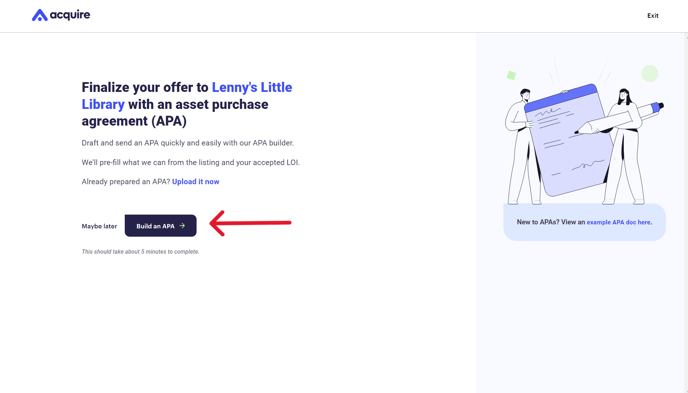
Task: Click the New to APAs info box
Action: point(584,222)
